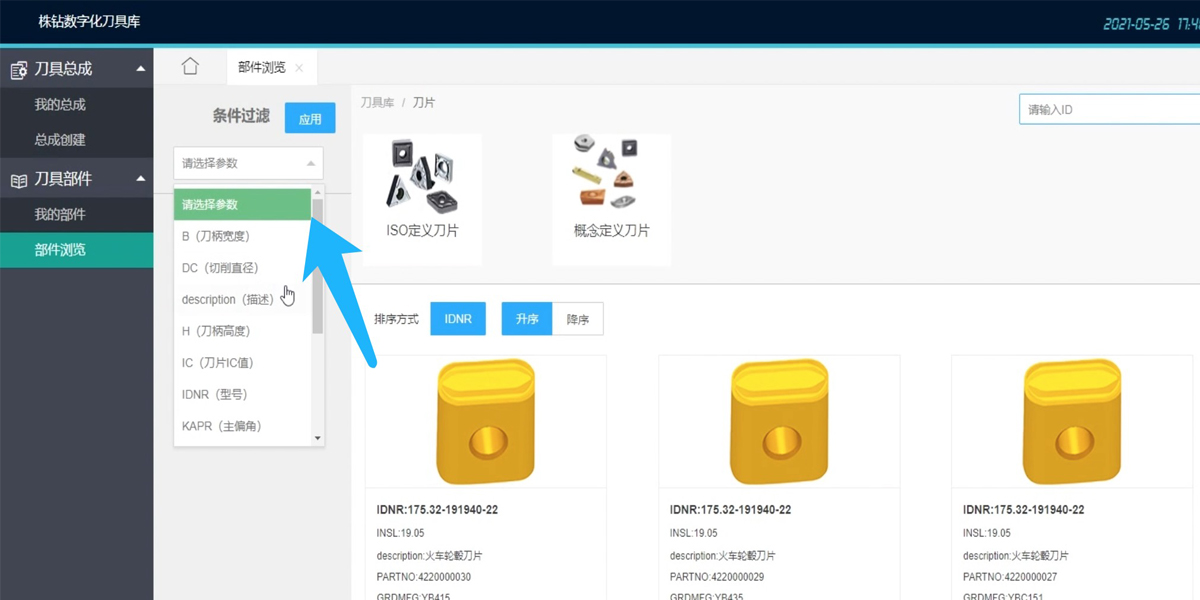Close the 部件浏览 tab
The height and width of the screenshot is (600, 1200).
coord(299,68)
